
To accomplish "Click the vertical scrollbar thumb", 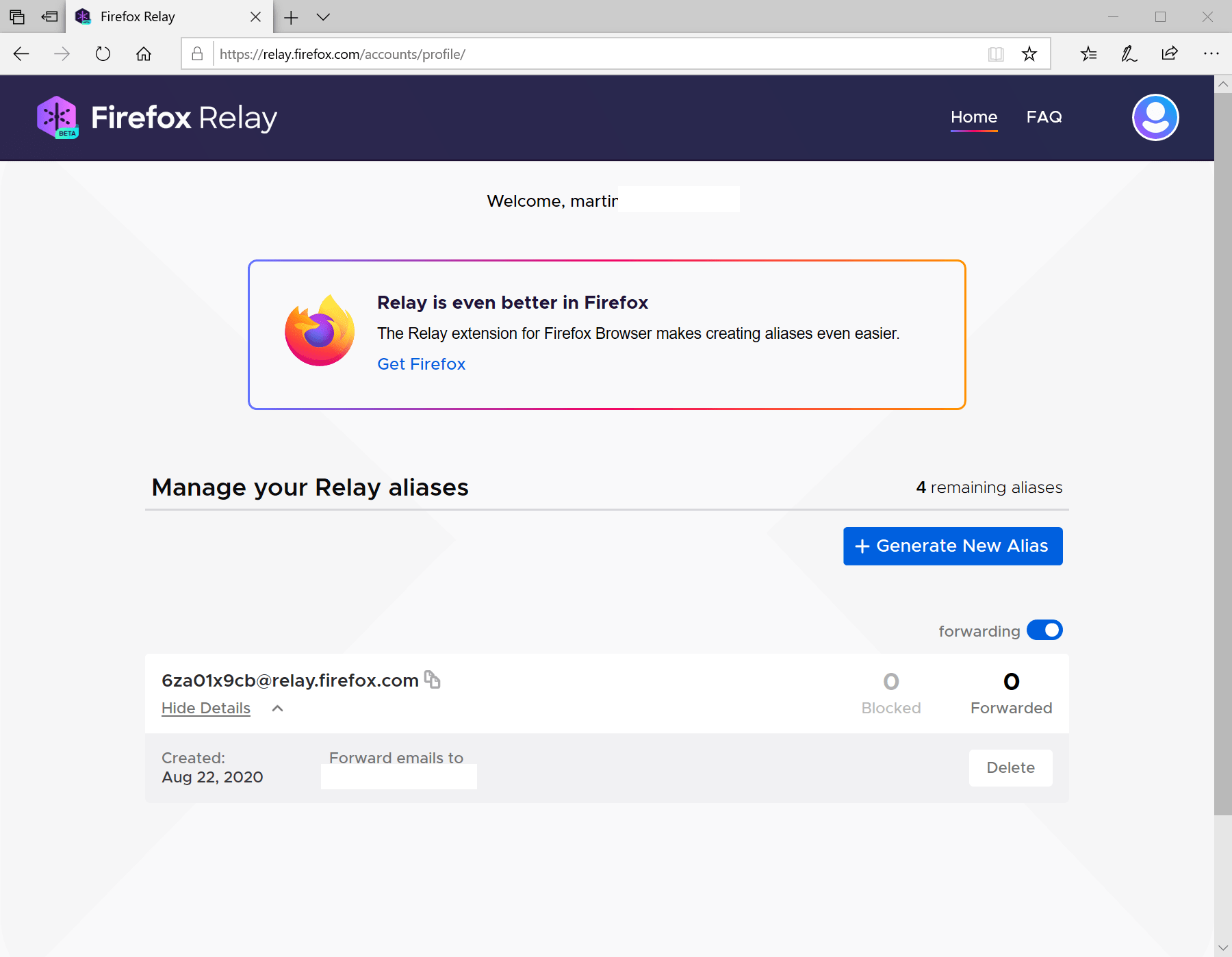I will click(x=1222, y=454).
